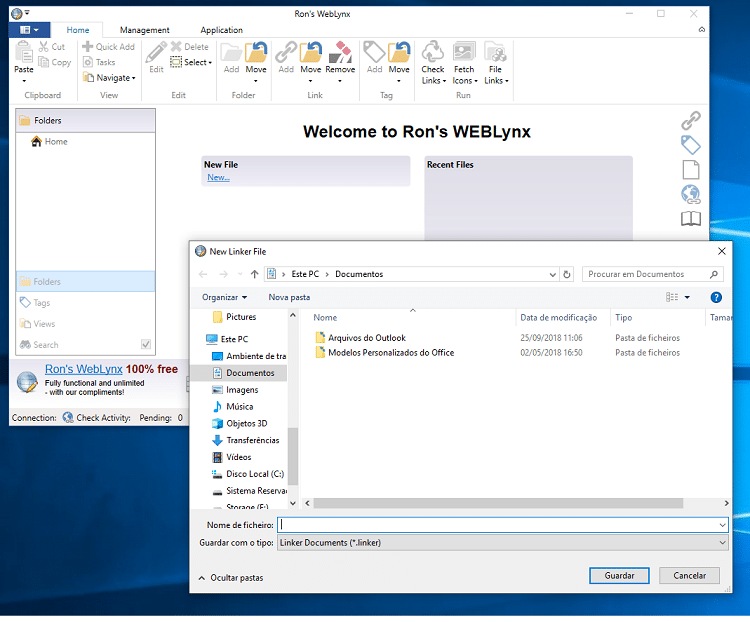Click the Delete X button
The height and width of the screenshot is (622, 750).
(190, 46)
